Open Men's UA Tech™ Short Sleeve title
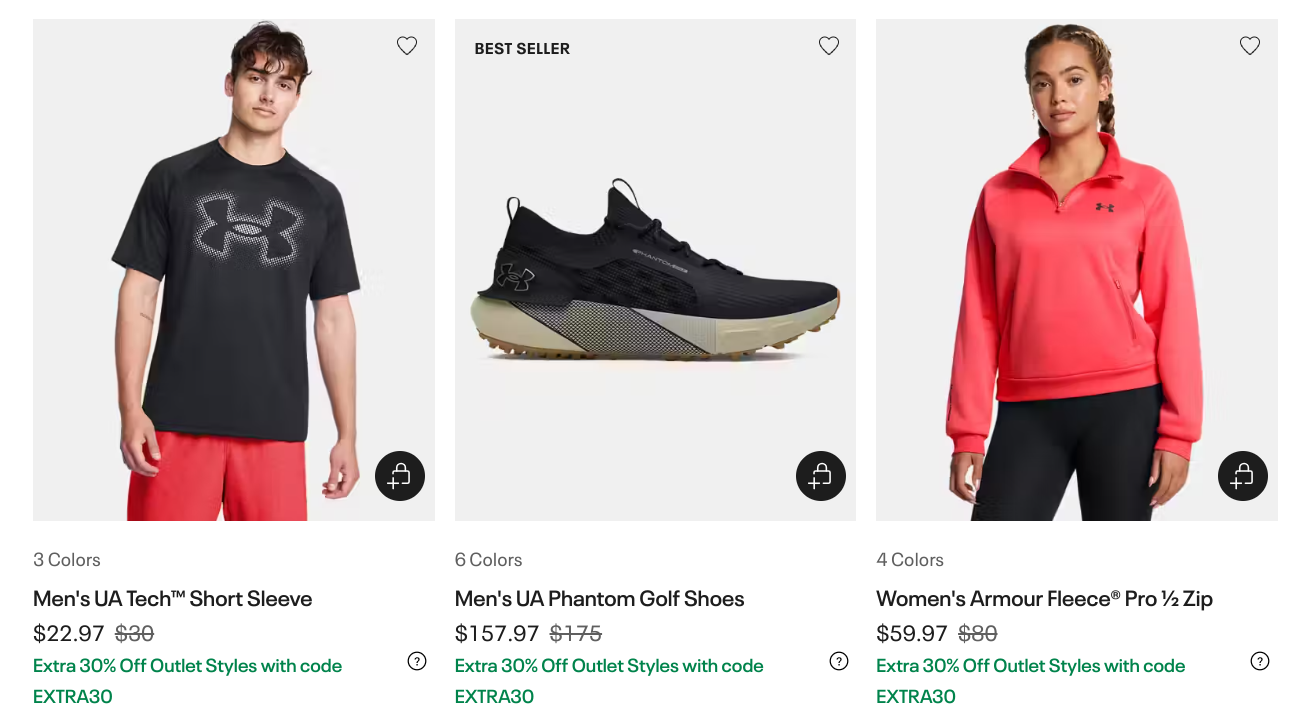Viewport: 1303px width, 715px height. click(173, 599)
